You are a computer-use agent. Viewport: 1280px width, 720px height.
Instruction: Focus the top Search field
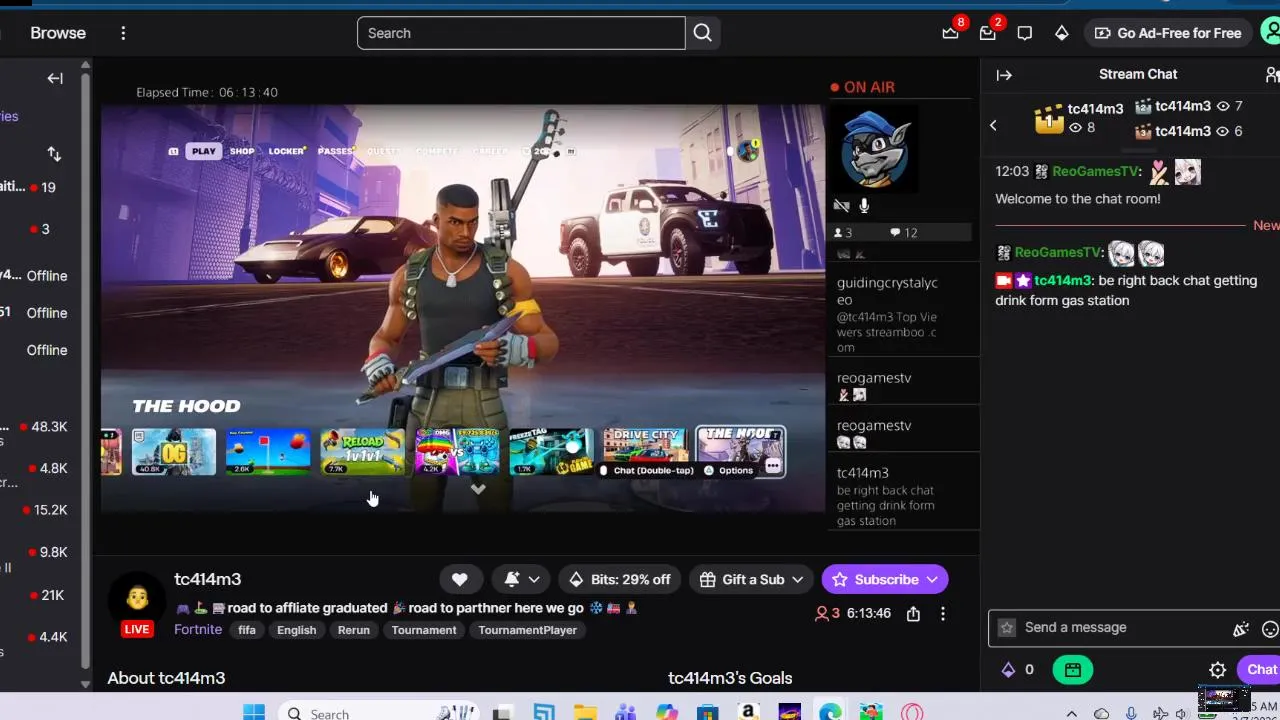521,33
